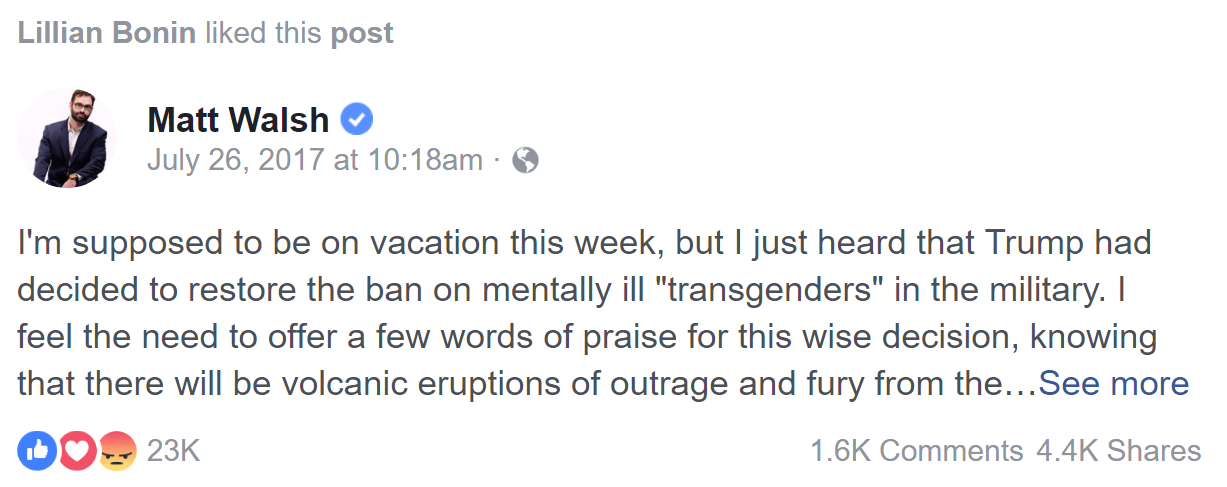This screenshot has width=1227, height=487.
Task: Click the blue thumbs-up Like reaction icon
Action: click(36, 451)
